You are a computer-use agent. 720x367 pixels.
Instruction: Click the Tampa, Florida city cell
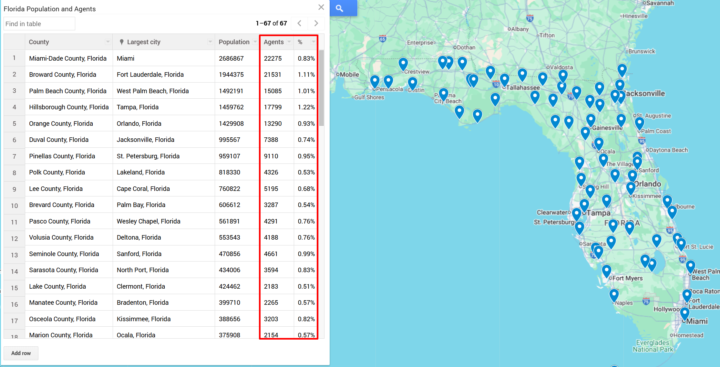tap(163, 107)
